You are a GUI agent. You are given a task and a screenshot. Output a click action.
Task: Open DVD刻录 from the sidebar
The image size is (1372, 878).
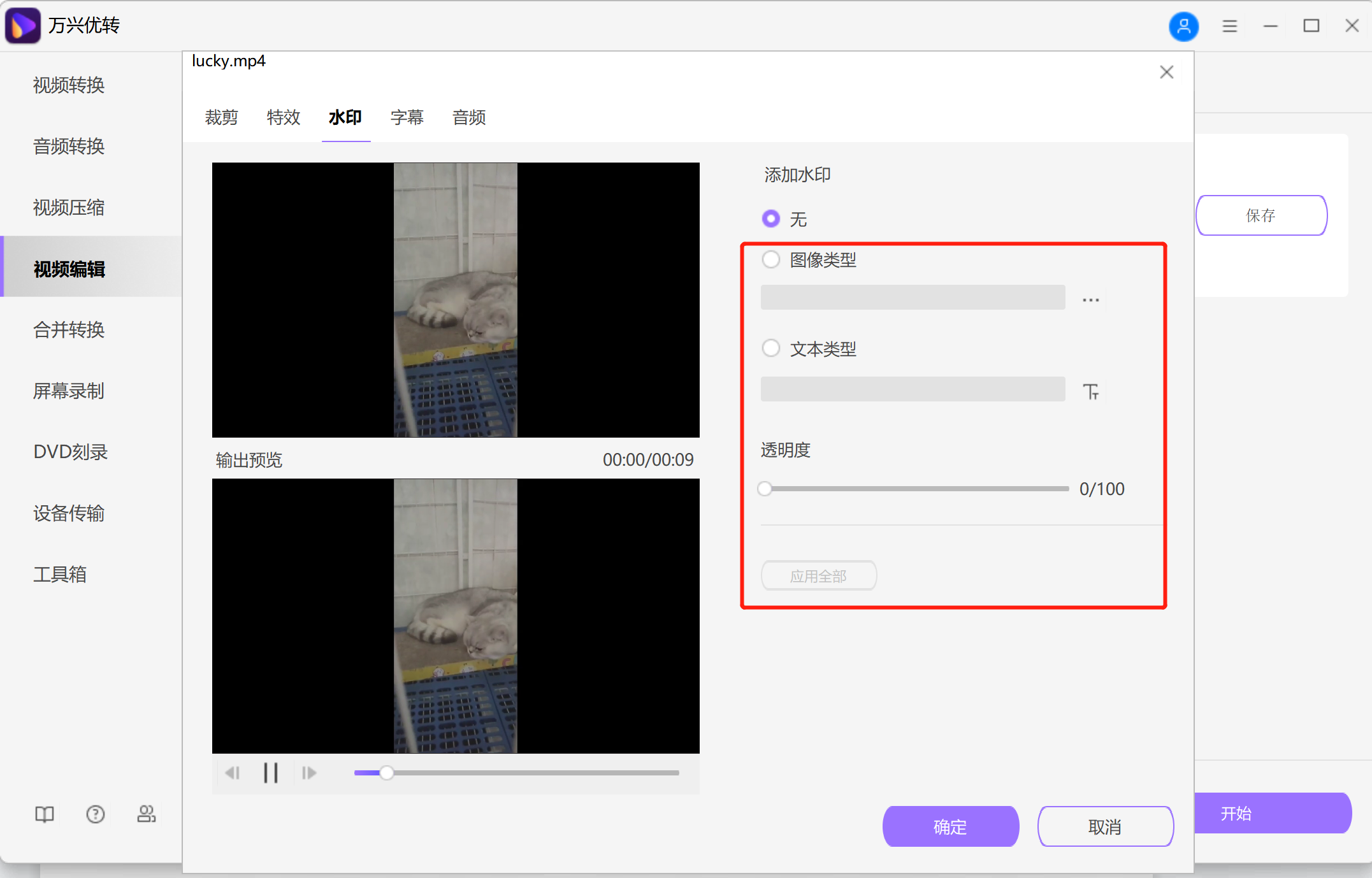(70, 452)
